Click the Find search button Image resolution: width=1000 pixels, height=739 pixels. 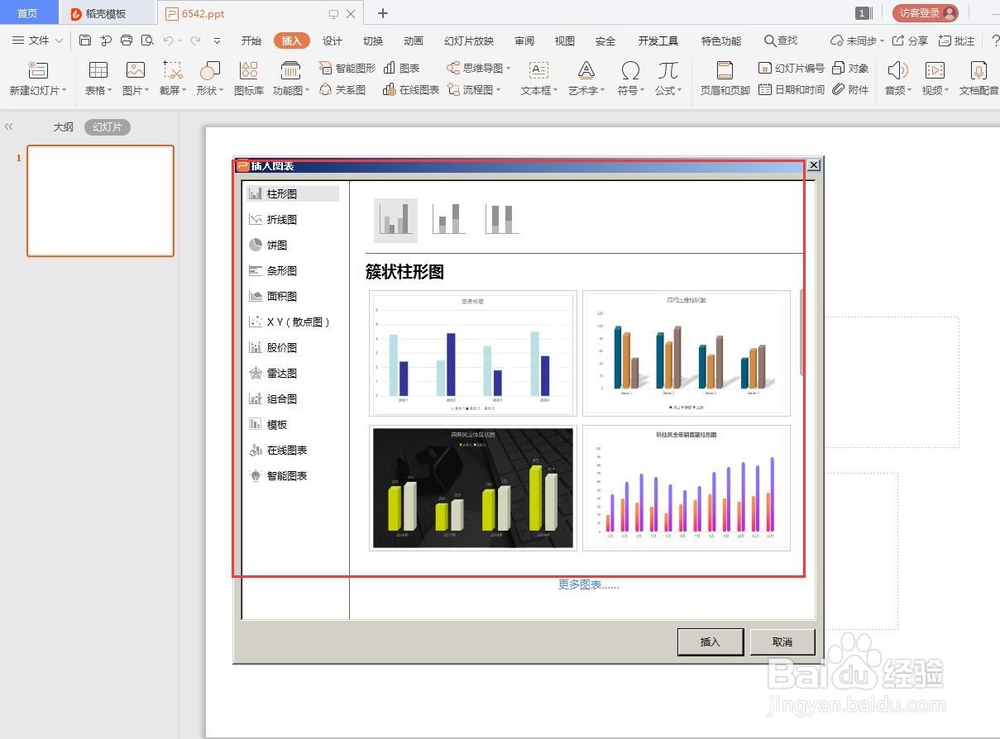pyautogui.click(x=781, y=40)
